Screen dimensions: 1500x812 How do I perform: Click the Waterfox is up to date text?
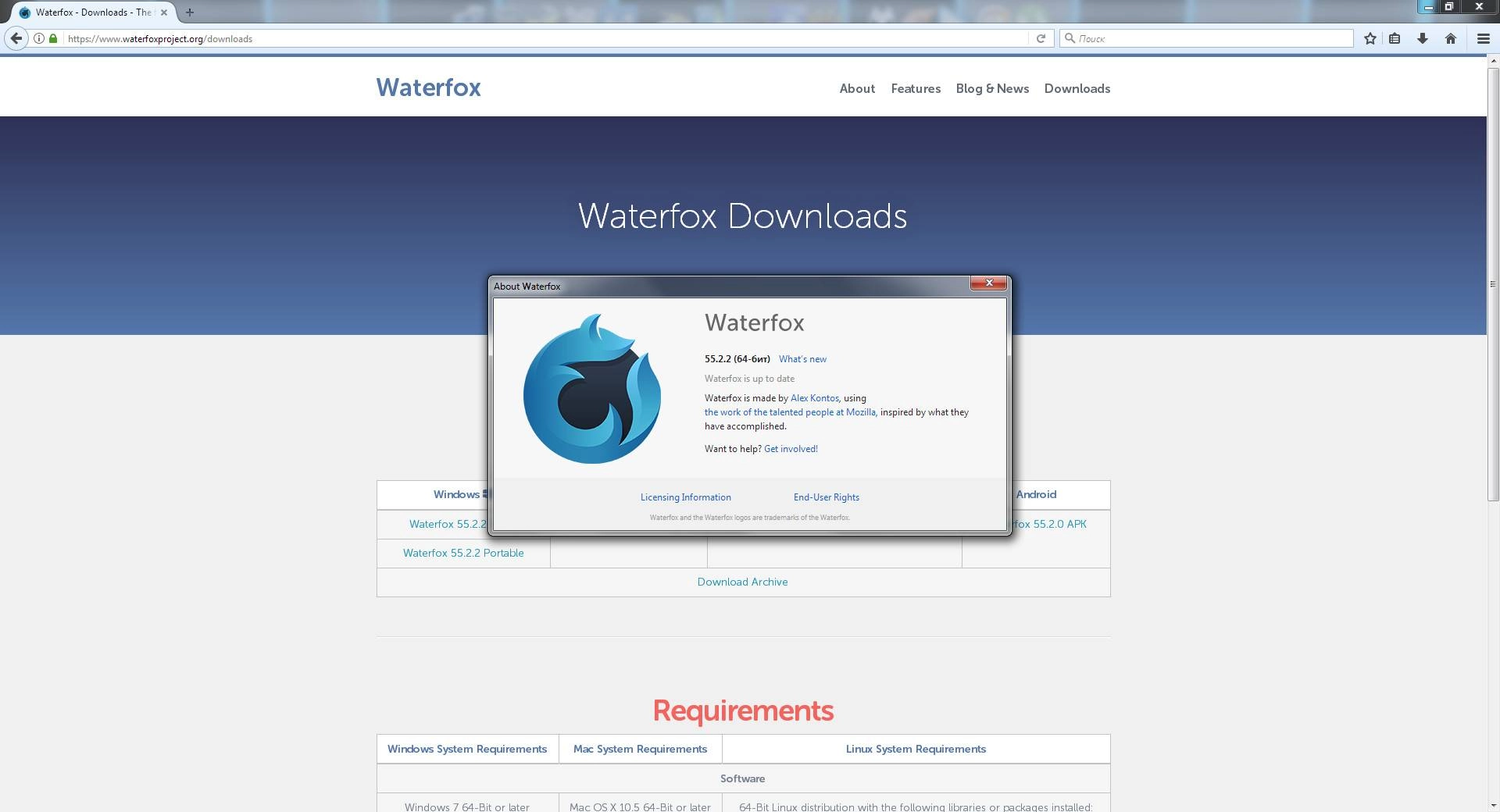(x=749, y=379)
